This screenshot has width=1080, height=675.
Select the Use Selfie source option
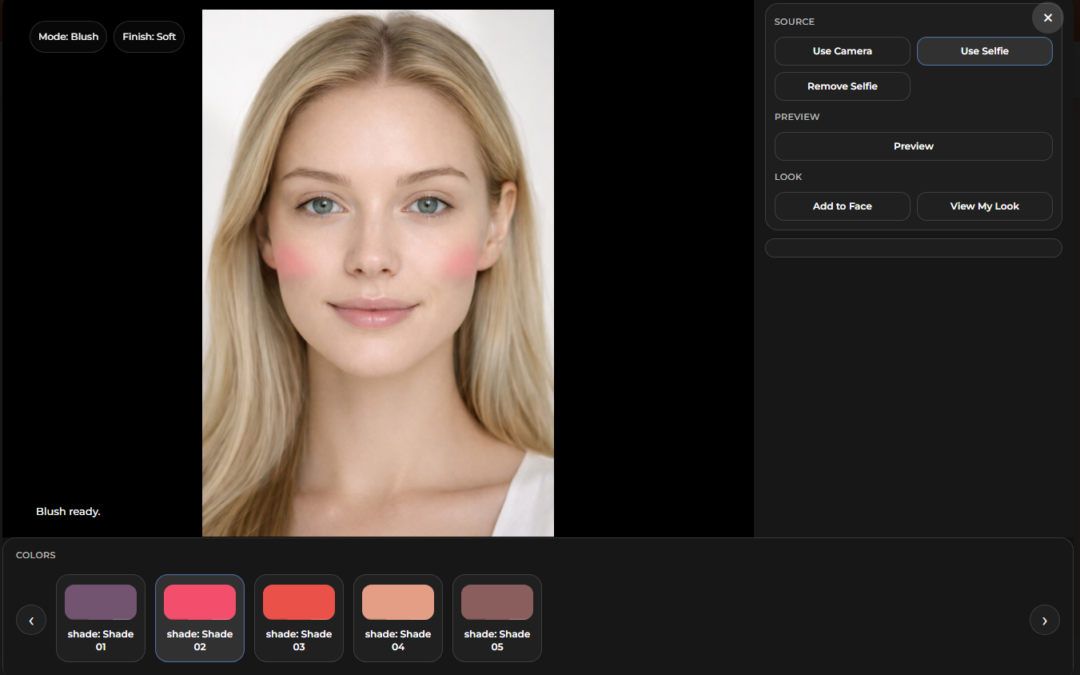(x=984, y=51)
